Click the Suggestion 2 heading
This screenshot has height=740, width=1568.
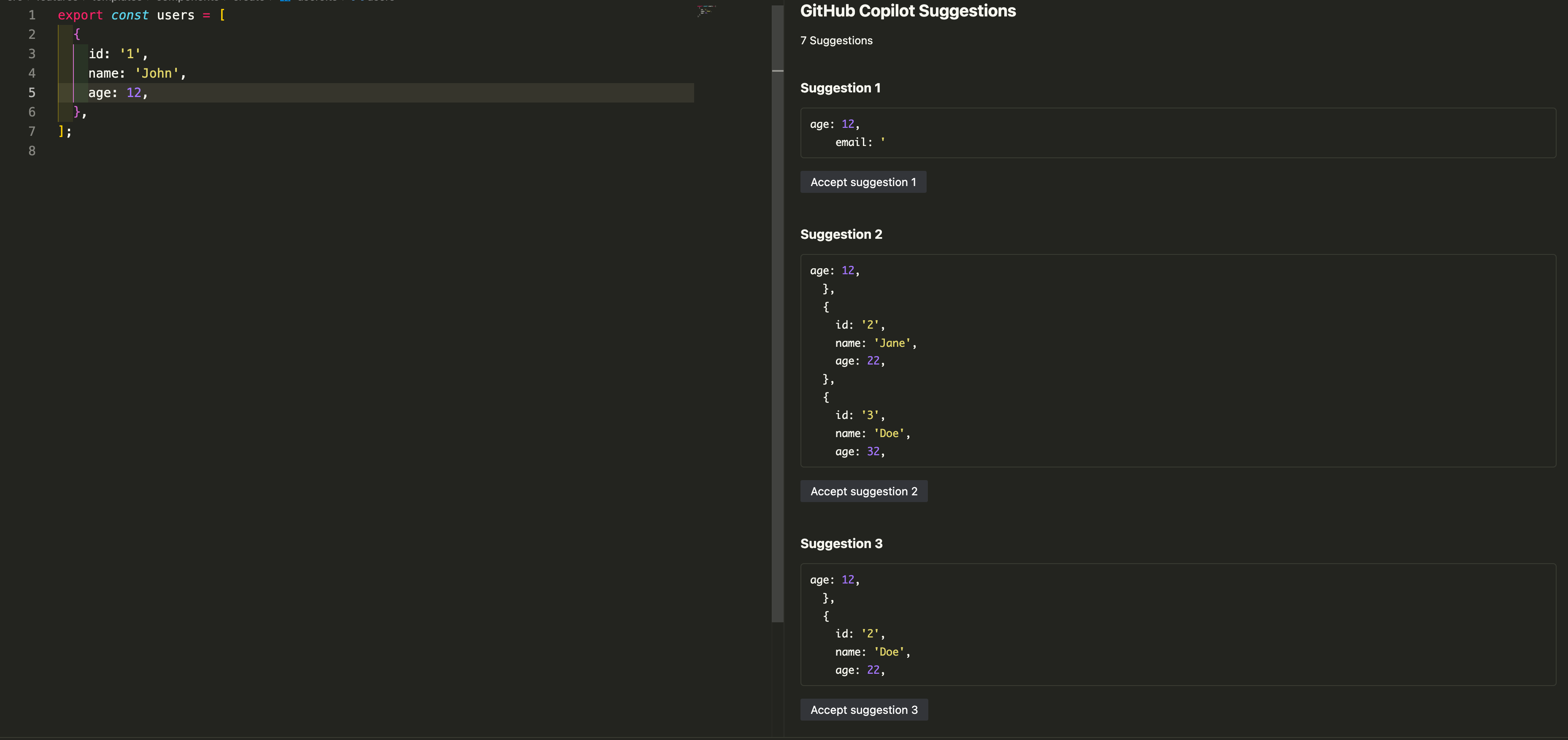(x=841, y=234)
